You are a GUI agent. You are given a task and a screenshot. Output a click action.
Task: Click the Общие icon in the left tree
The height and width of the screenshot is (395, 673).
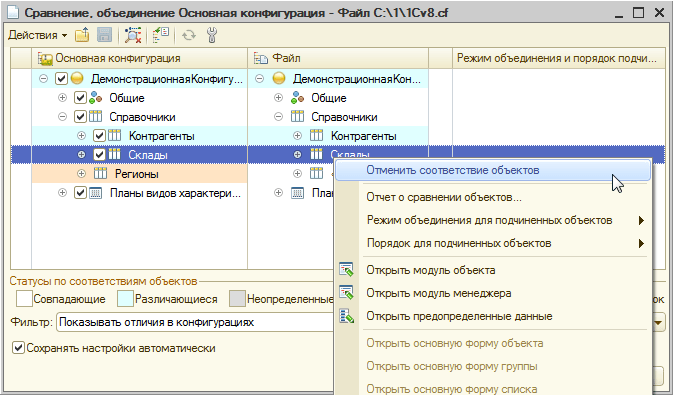tap(95, 98)
